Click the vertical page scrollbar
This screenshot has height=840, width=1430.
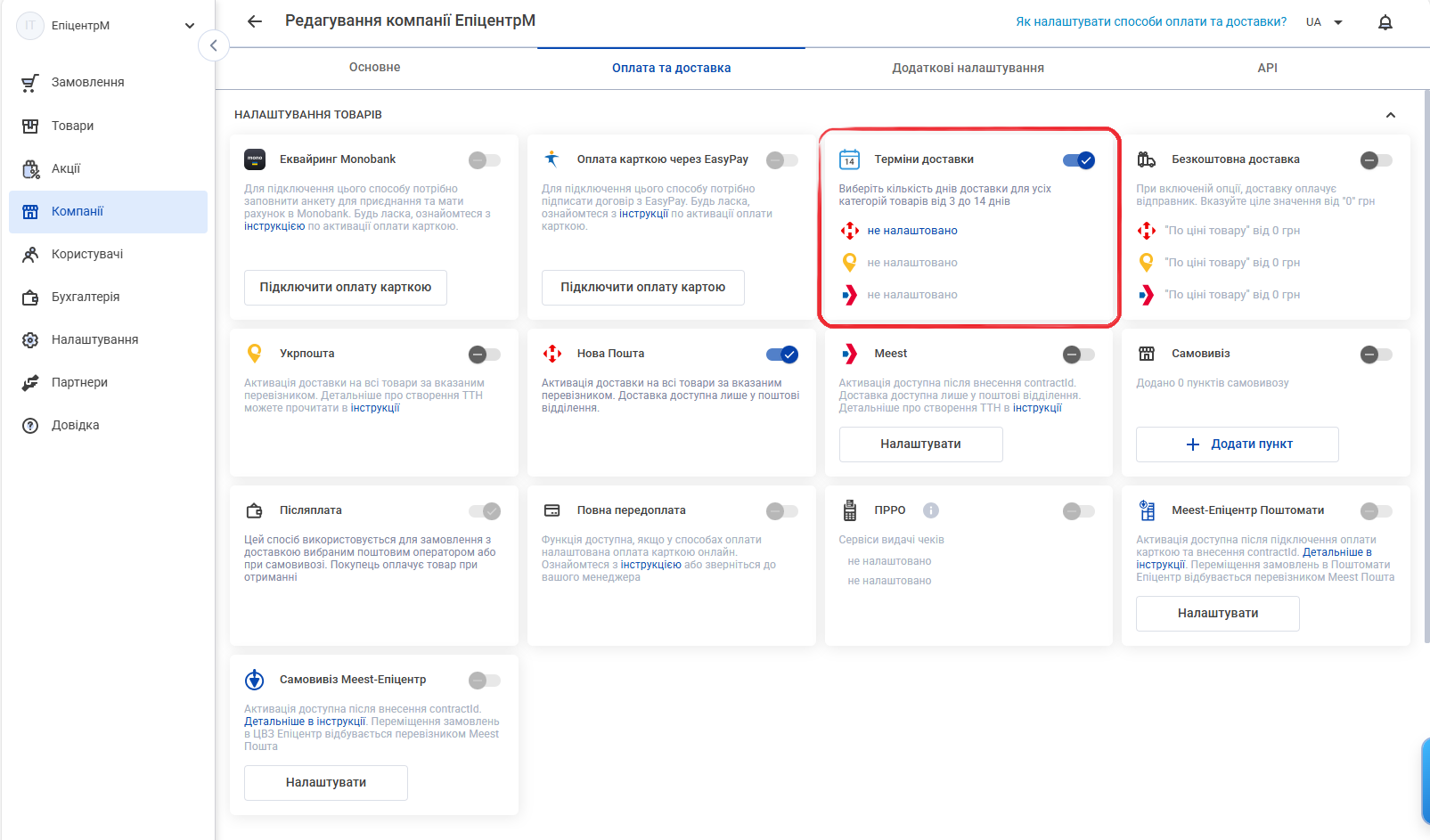[x=1426, y=365]
